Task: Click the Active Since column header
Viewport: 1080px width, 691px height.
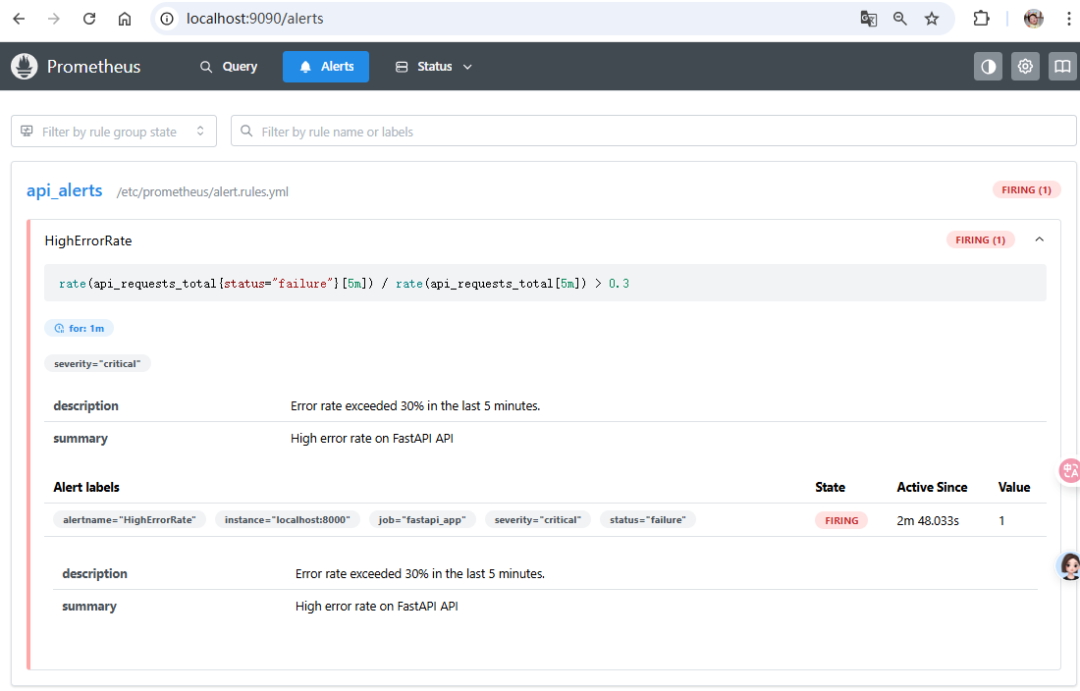Action: [932, 487]
